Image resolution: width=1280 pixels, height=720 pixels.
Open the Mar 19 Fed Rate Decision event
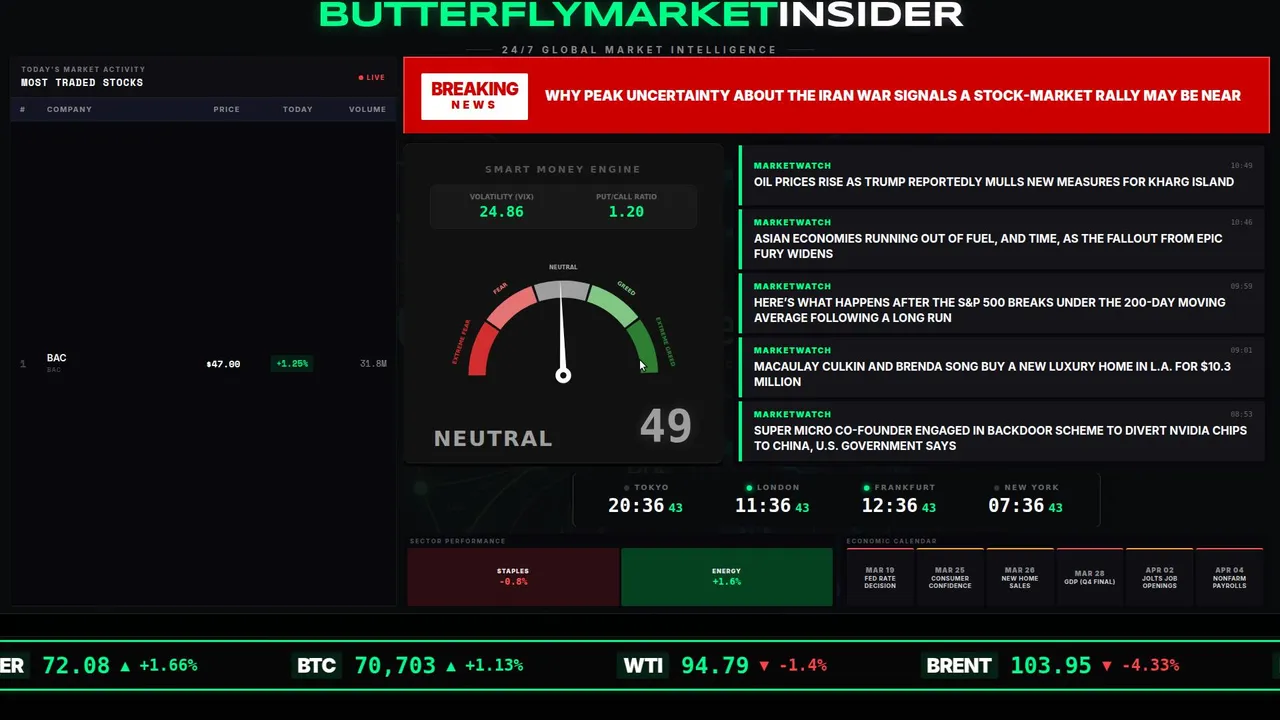tap(880, 577)
